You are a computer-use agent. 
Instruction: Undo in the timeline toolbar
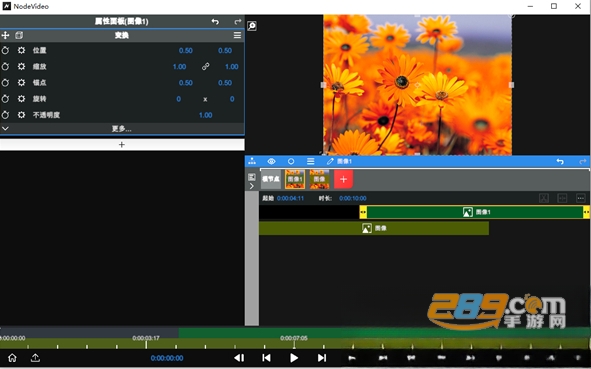(560, 161)
